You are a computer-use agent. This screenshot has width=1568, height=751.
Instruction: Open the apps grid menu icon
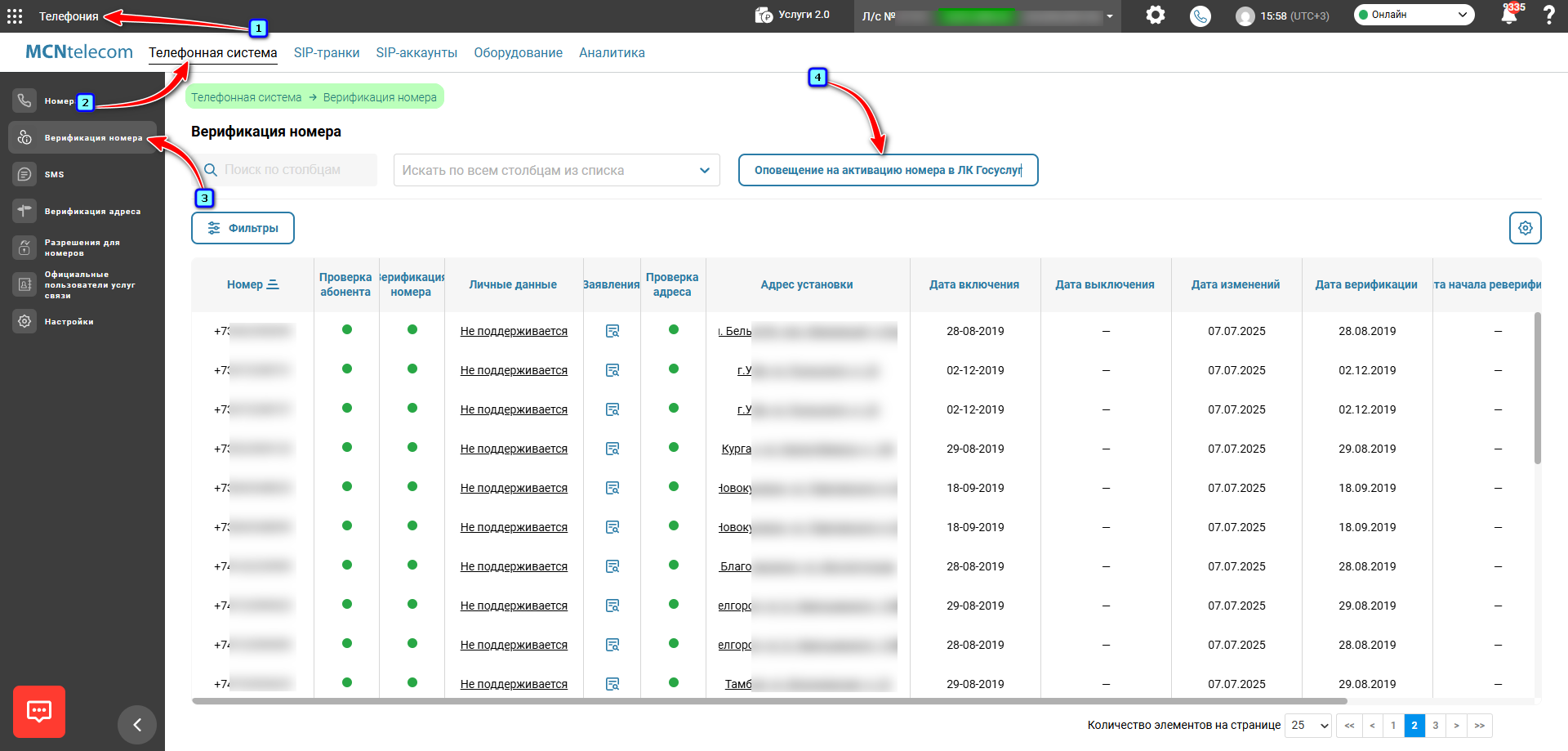point(15,16)
